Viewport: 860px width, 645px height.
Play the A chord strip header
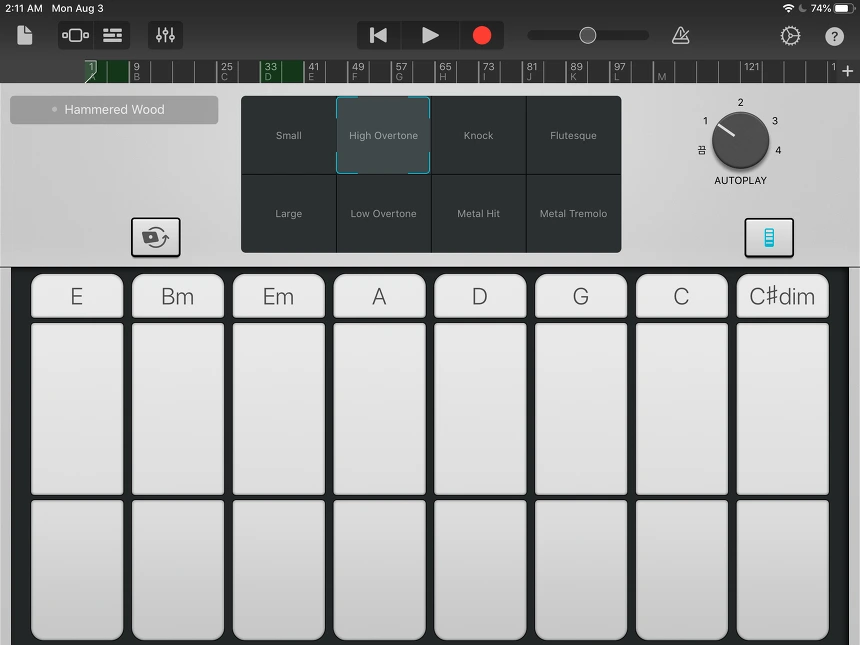coord(379,296)
